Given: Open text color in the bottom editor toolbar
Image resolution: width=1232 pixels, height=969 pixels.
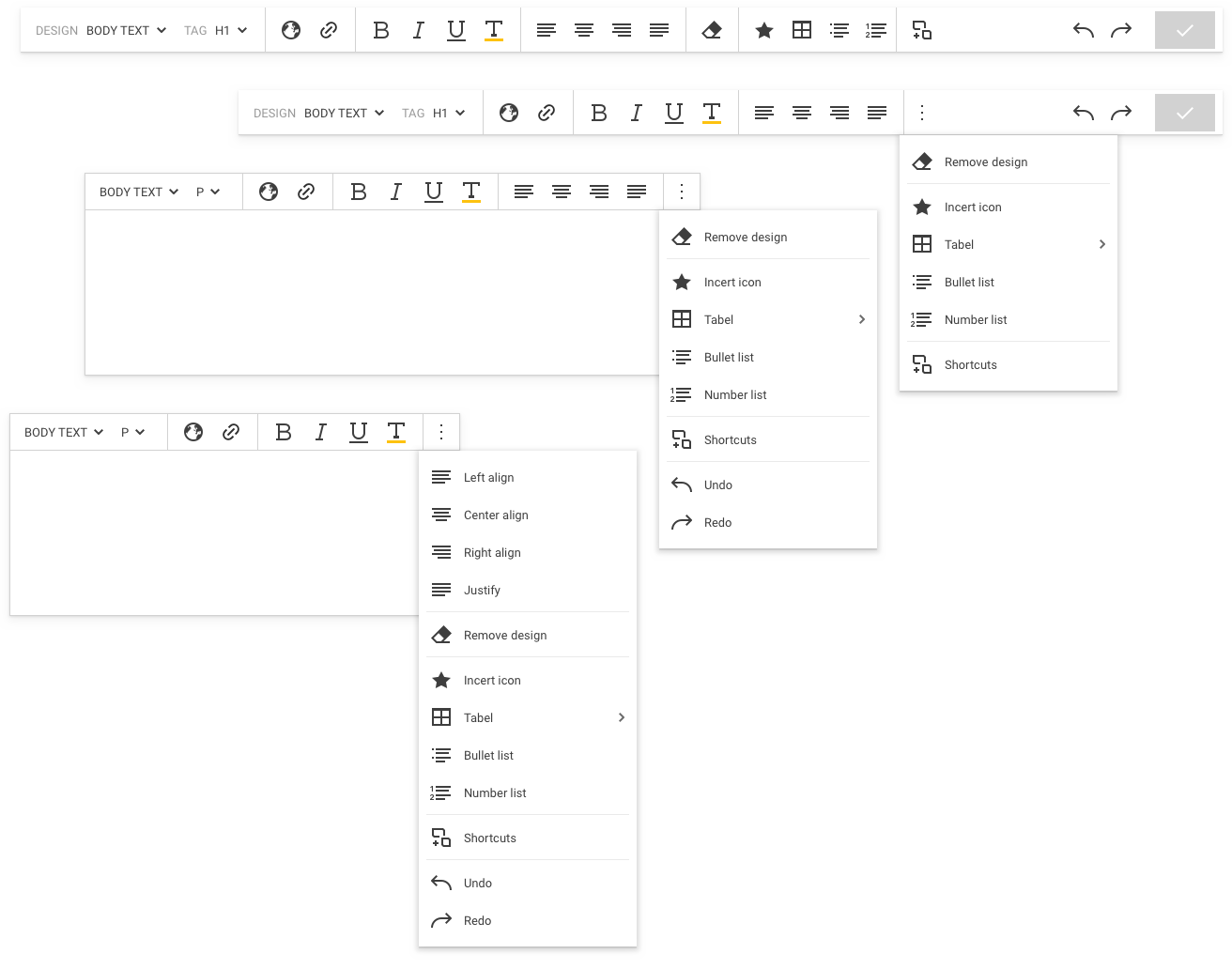Looking at the screenshot, I should (x=396, y=432).
